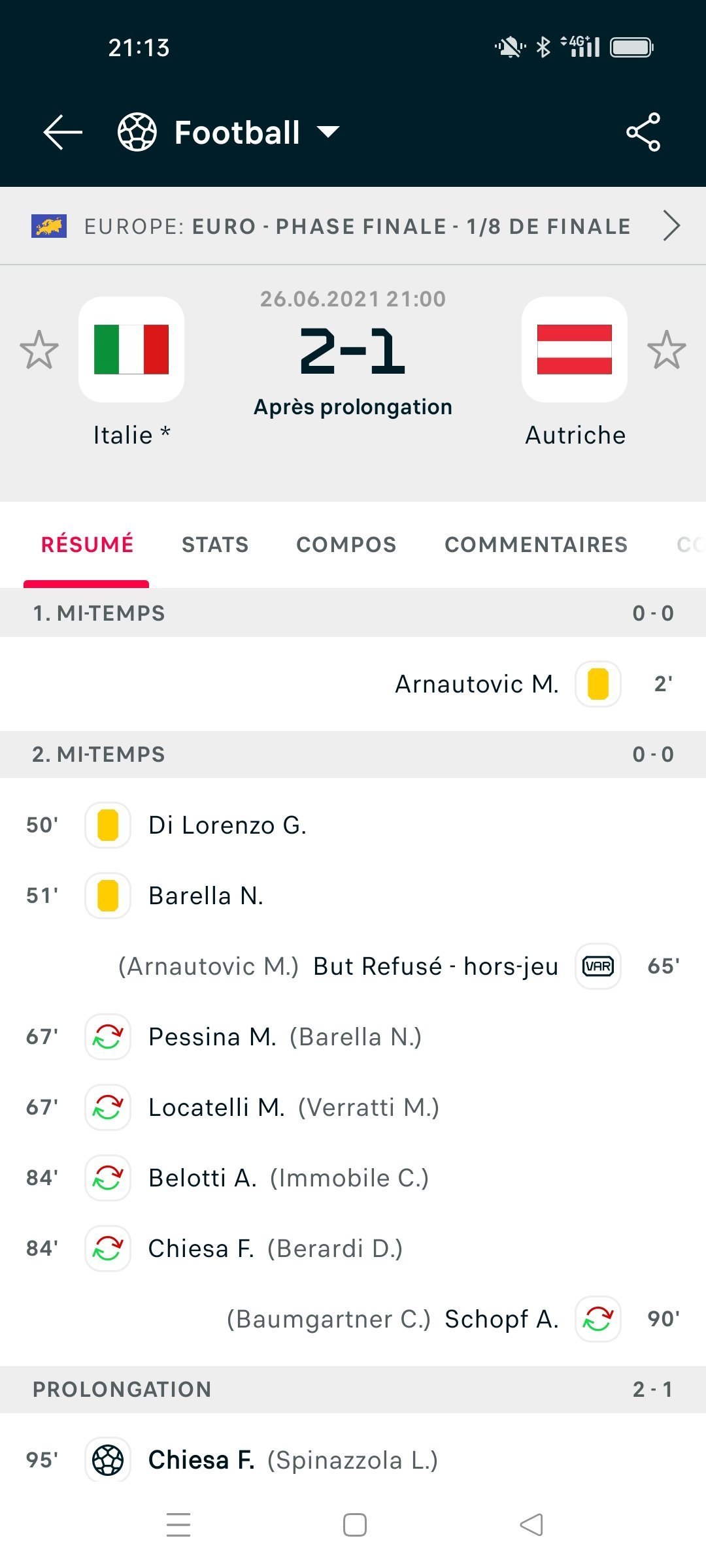Open the Football sport dropdown
This screenshot has height=1568, width=706.
(328, 132)
